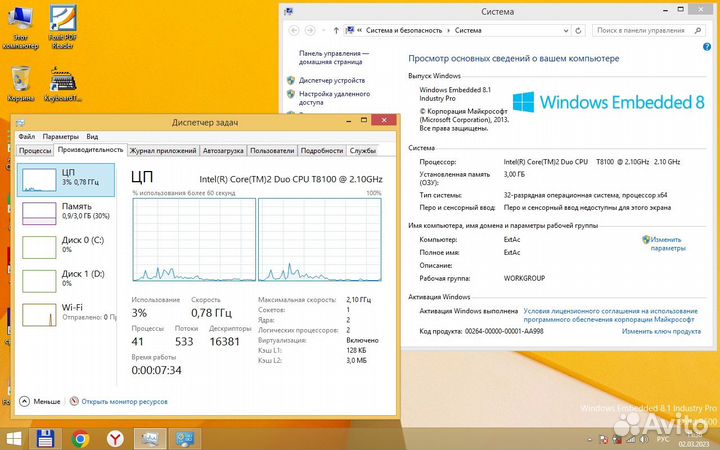Open Настройка удаленного доступа link
This screenshot has width=720, height=450.
334,98
